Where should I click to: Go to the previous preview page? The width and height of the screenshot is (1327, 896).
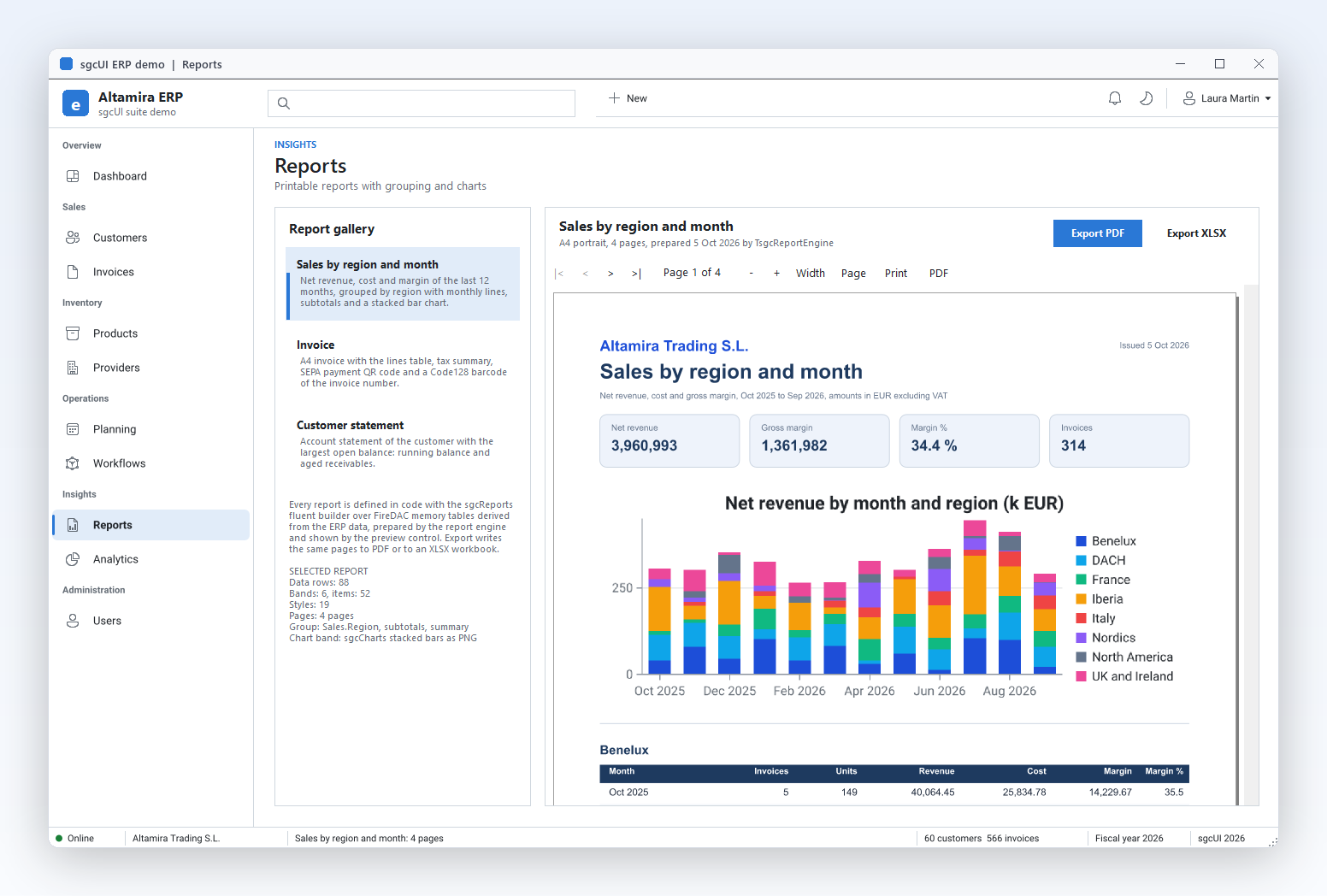tap(585, 274)
